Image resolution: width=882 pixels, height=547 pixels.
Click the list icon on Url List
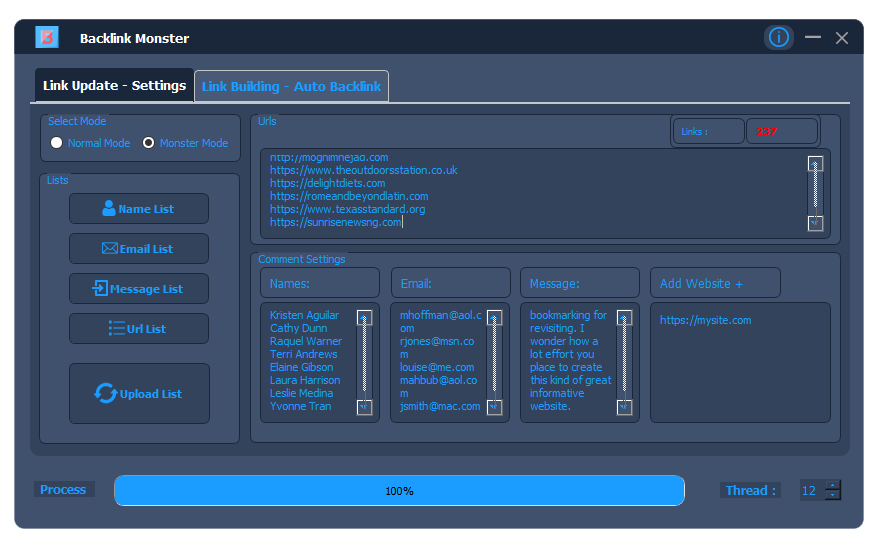[x=116, y=328]
